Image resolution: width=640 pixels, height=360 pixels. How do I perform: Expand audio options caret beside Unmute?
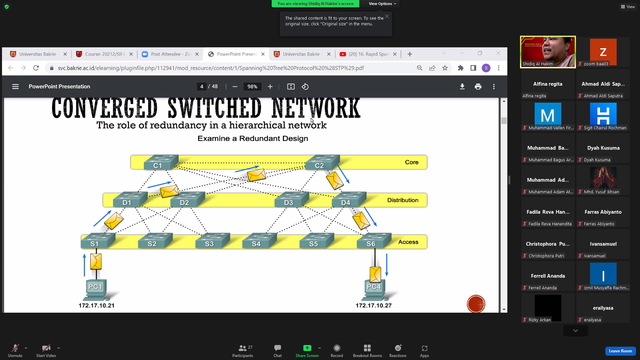click(26, 348)
